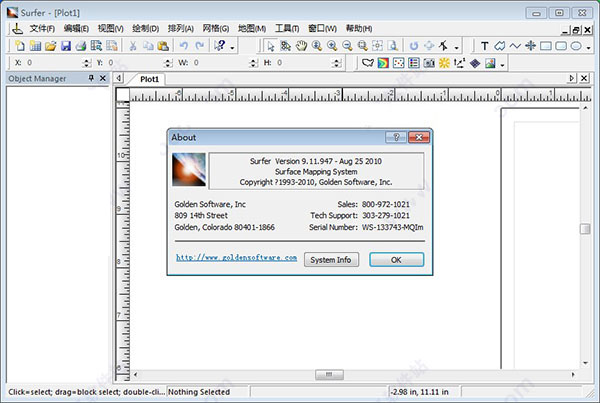Screen dimensions: 600x403
Task: Click the About dialog help button
Action: (x=396, y=137)
